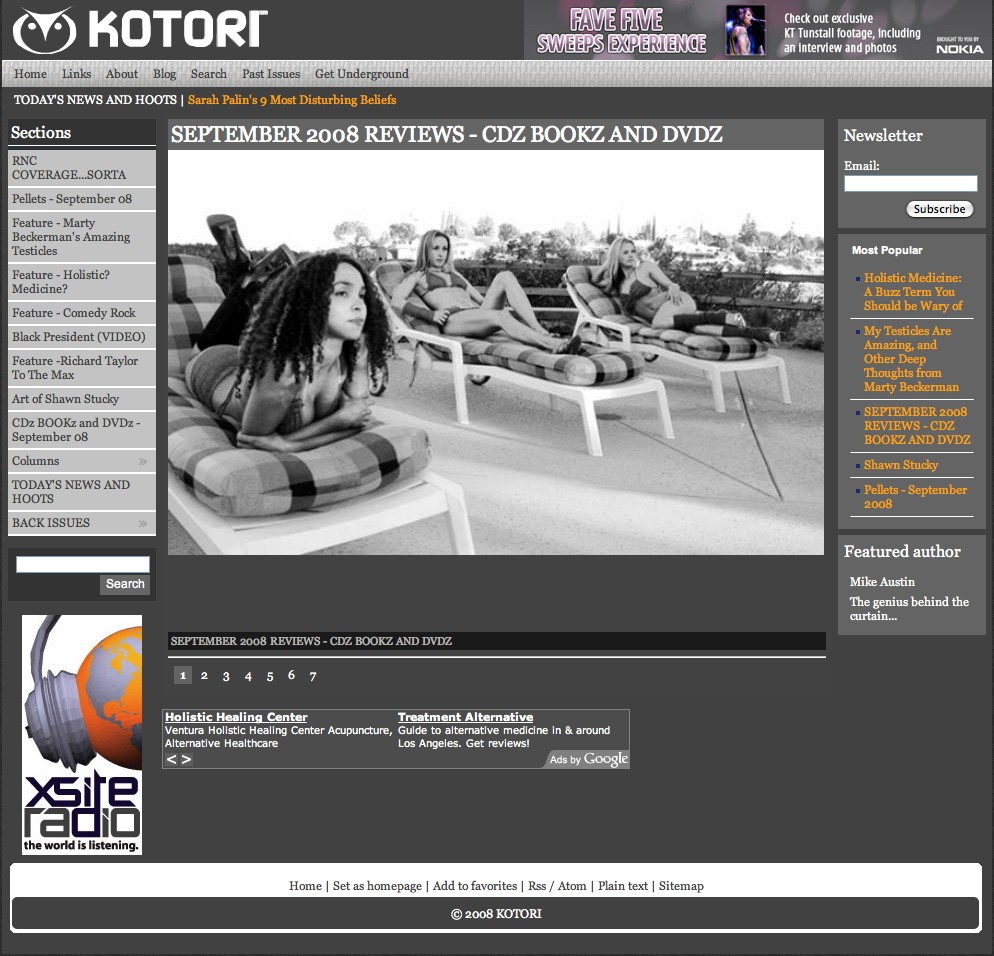Go to page 7 of the review
The width and height of the screenshot is (994, 956).
(x=313, y=676)
